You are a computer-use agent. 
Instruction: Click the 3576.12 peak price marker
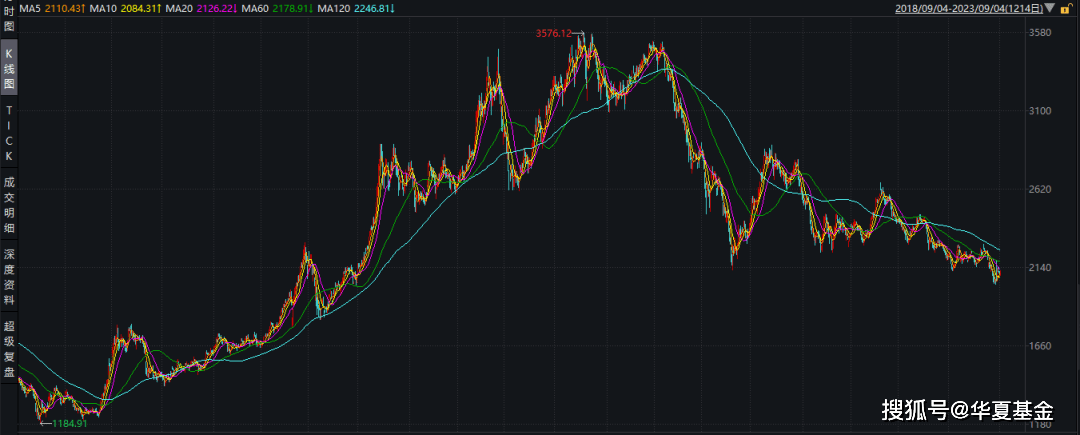pos(554,33)
